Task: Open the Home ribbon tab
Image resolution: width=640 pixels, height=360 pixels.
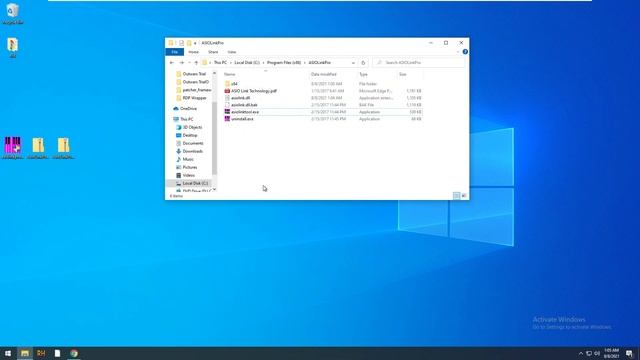Action: (193, 52)
